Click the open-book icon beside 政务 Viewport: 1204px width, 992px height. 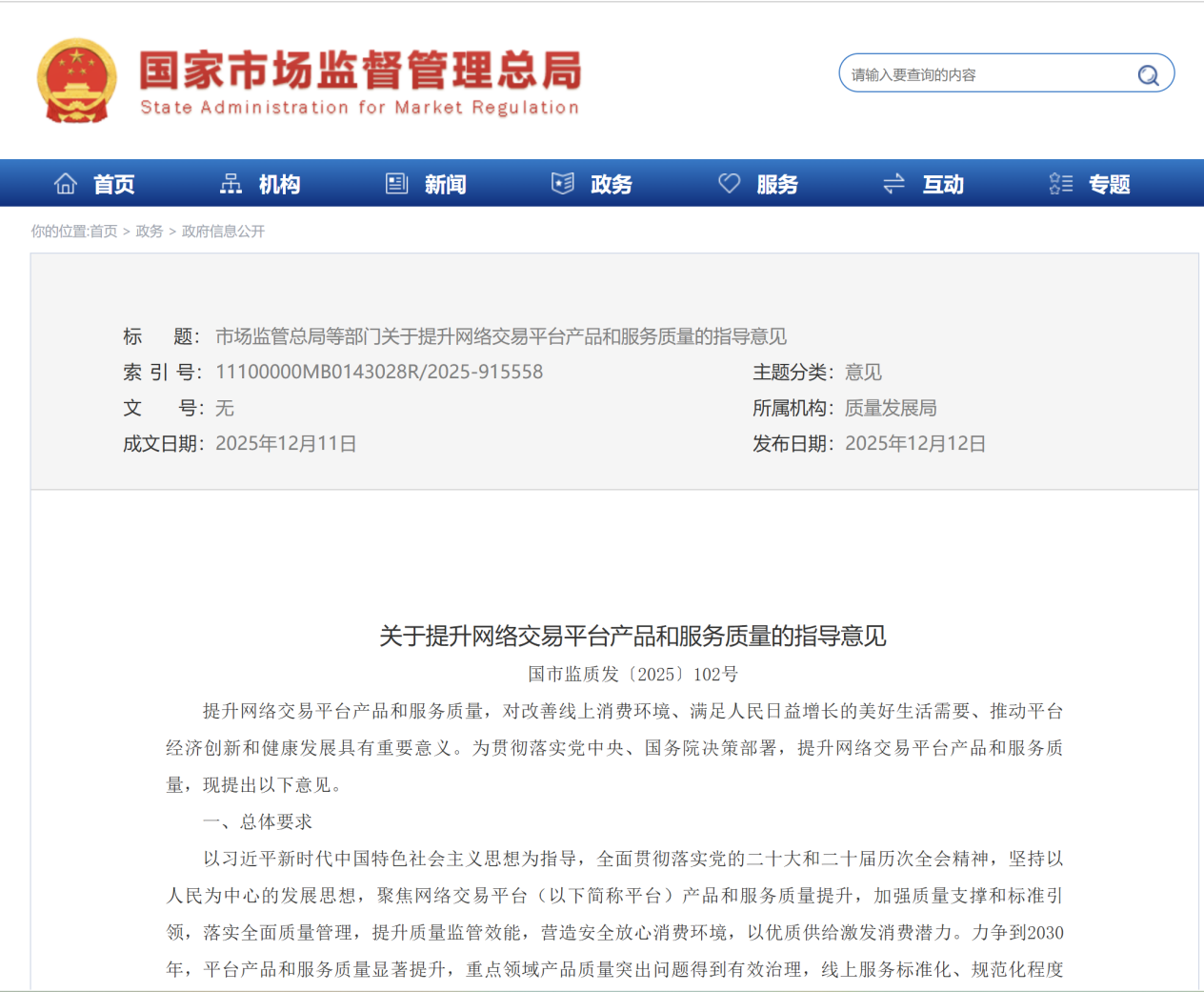click(563, 182)
